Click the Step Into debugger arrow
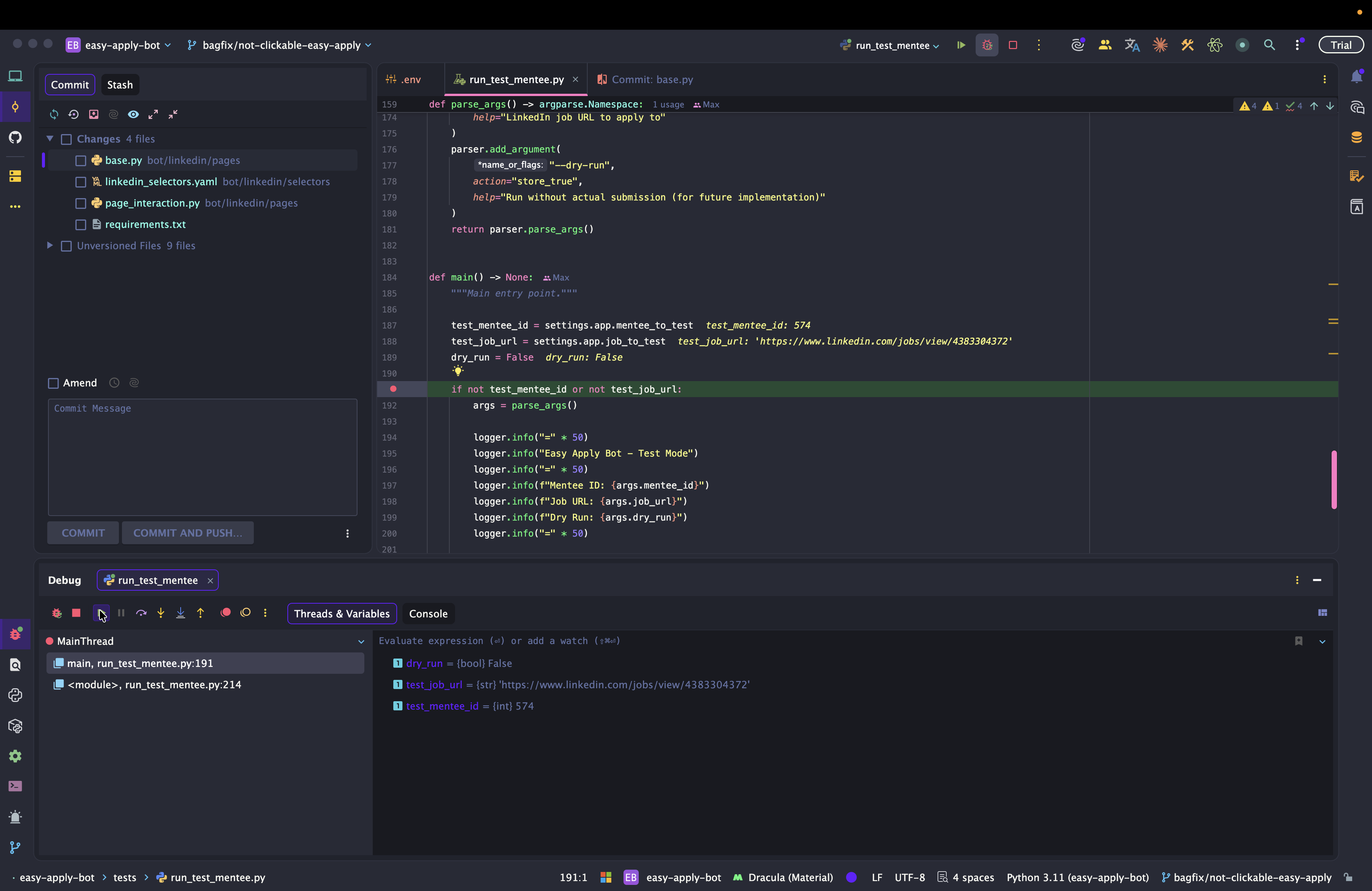Screen dimensions: 1372x891 click(161, 613)
